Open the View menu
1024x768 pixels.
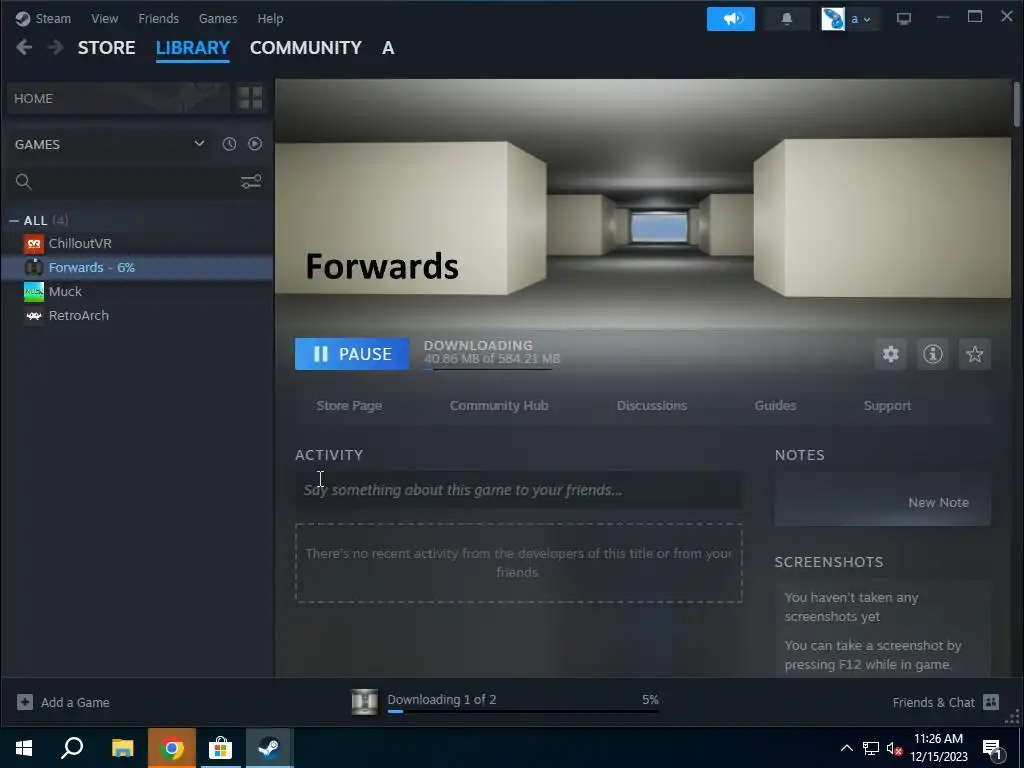(104, 18)
